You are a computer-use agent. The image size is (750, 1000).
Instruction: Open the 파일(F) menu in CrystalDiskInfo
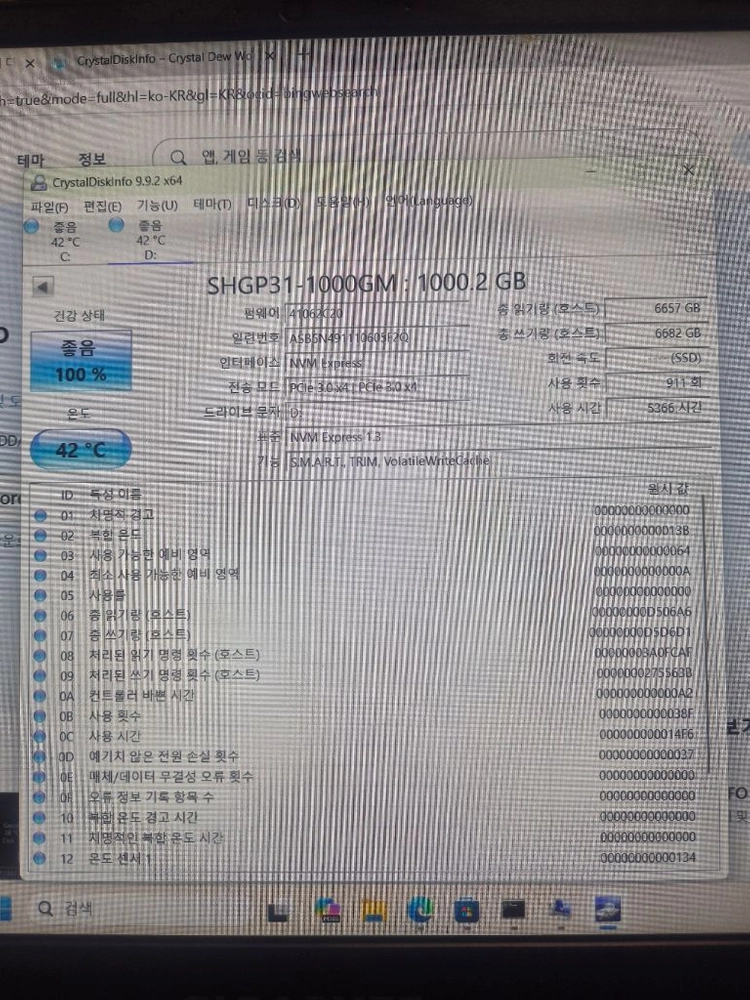point(49,207)
